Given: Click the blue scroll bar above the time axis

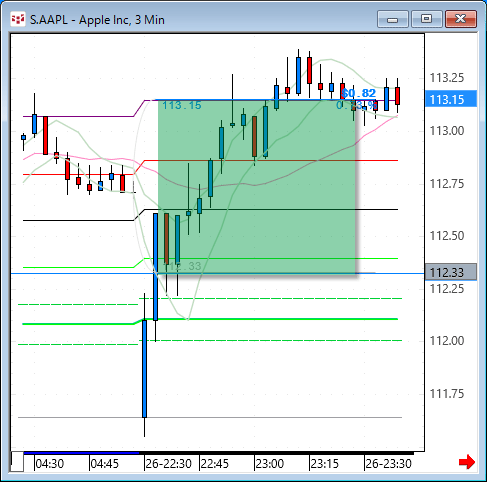Looking at the screenshot, I should (x=81, y=453).
